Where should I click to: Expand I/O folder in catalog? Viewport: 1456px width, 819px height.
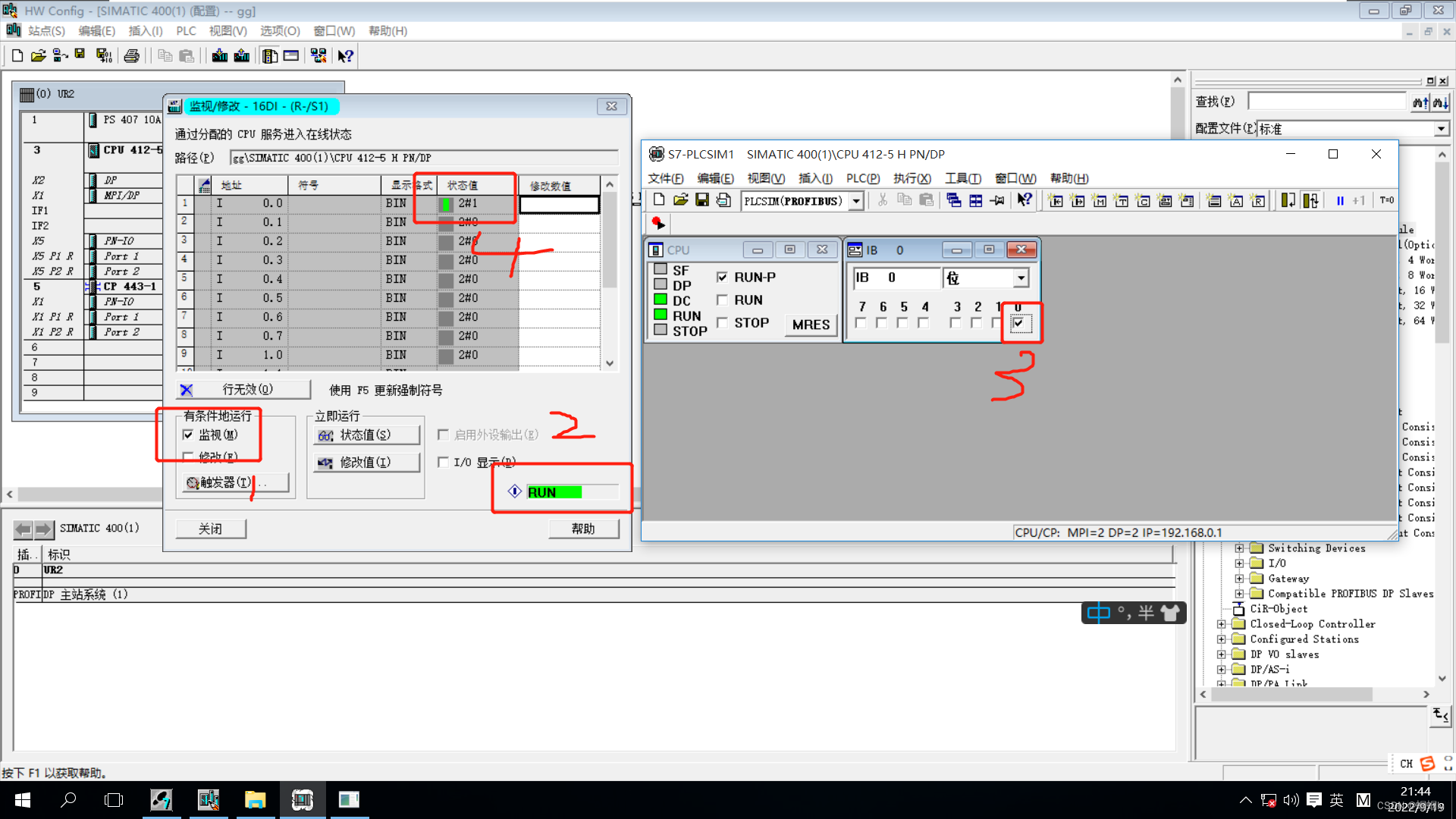[x=1239, y=563]
